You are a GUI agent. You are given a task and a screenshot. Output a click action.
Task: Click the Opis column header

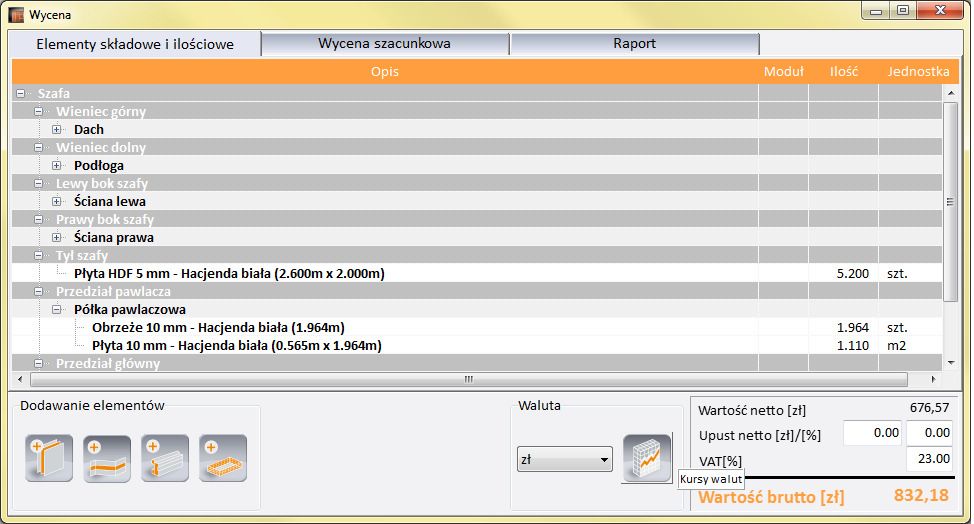(x=385, y=71)
